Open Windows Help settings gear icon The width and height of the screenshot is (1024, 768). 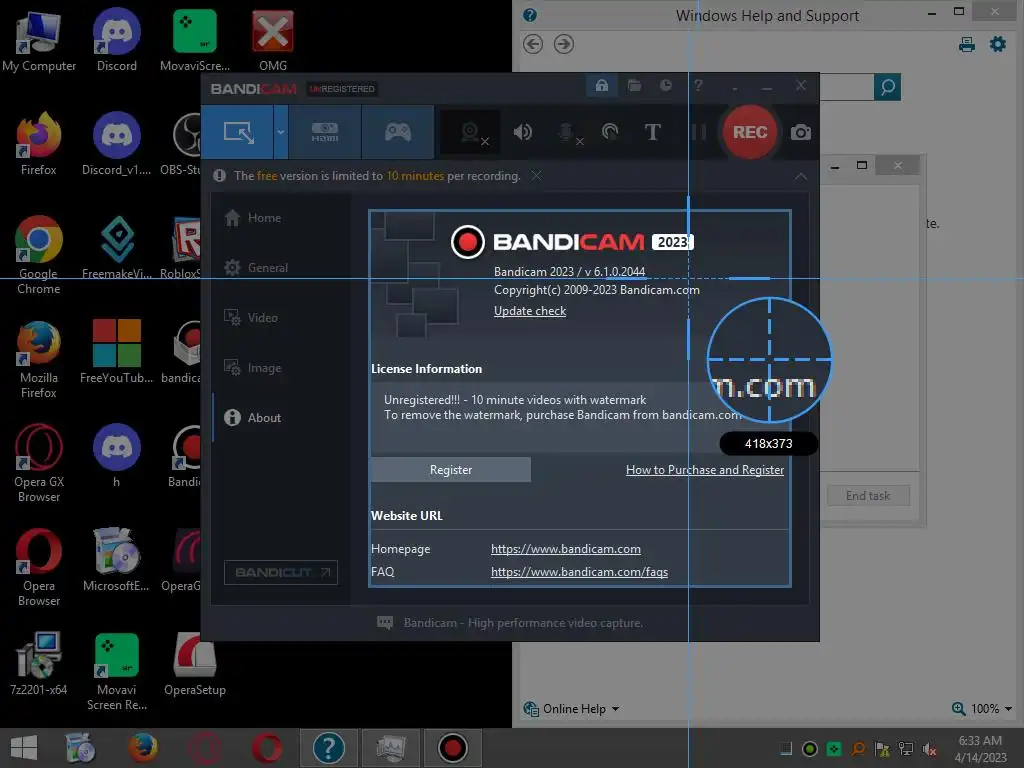tap(997, 44)
